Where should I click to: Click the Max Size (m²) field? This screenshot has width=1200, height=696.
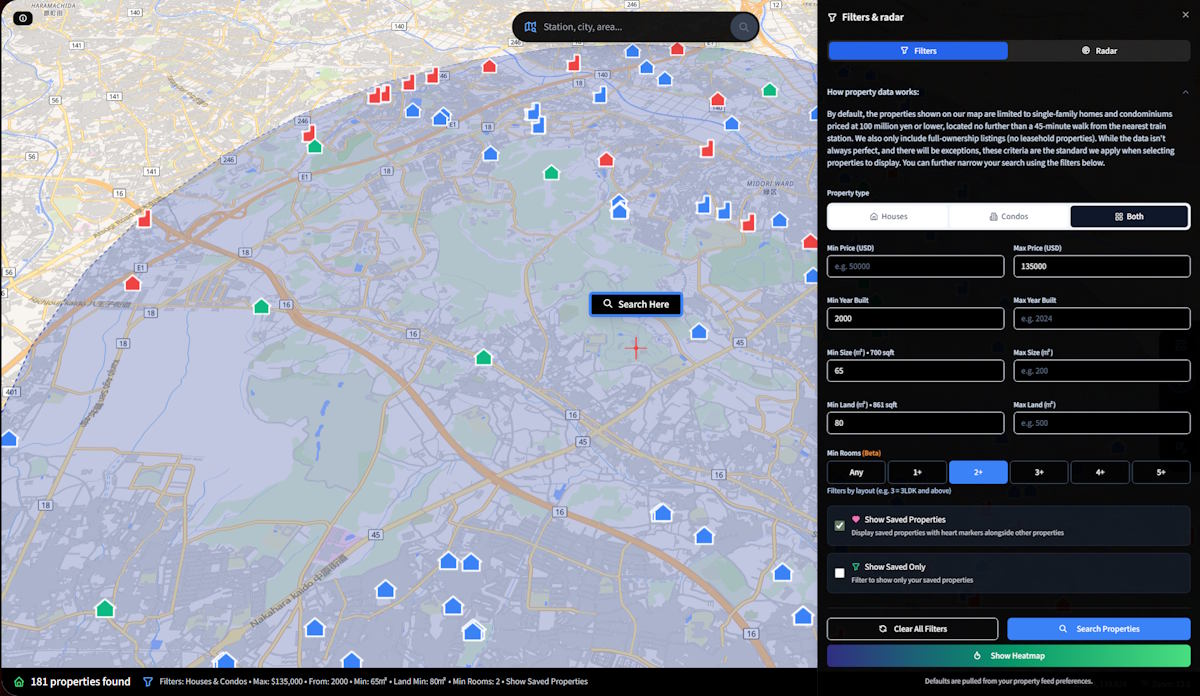(1102, 370)
